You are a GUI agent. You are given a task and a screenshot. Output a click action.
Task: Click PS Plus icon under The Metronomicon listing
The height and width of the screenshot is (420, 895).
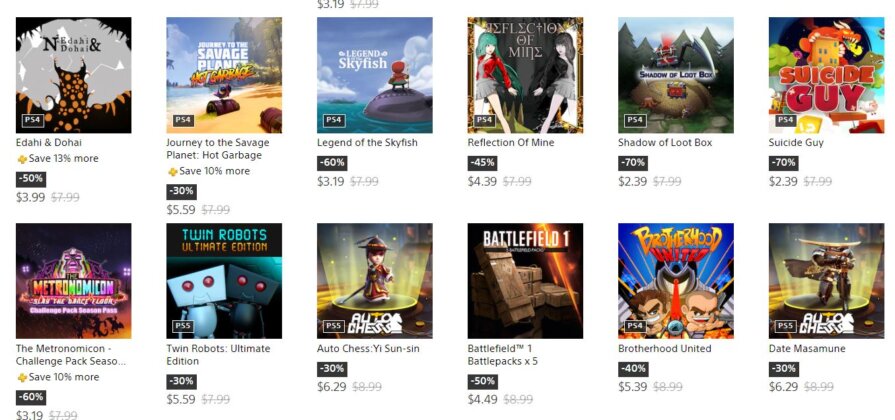click(x=22, y=378)
